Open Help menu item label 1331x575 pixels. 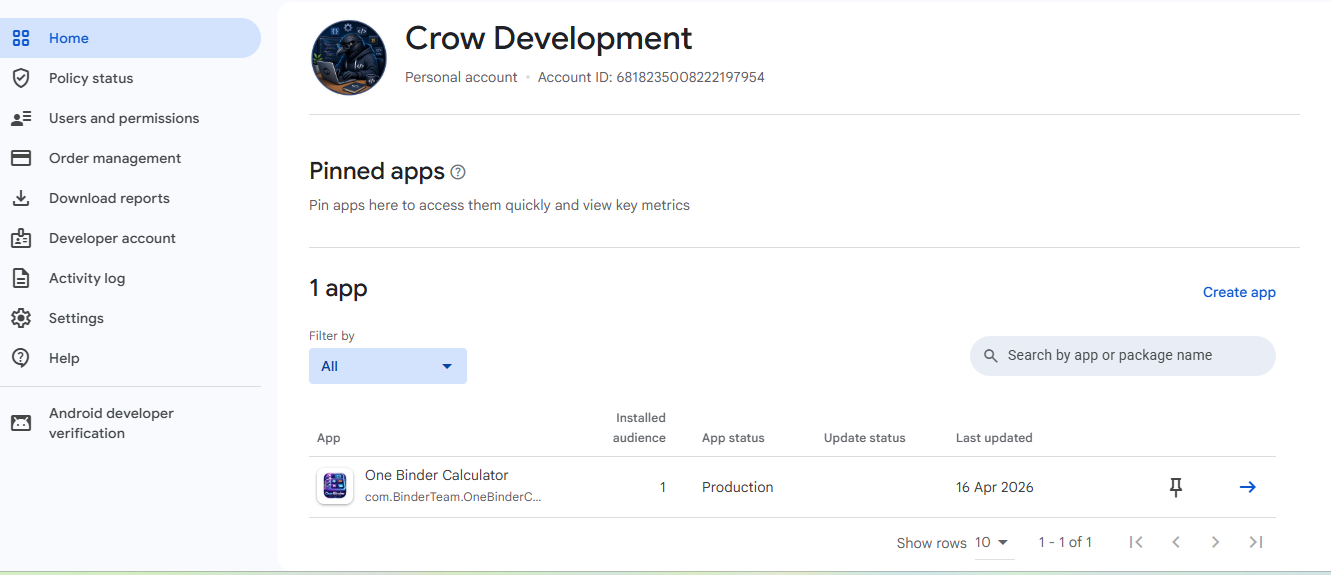click(x=64, y=358)
